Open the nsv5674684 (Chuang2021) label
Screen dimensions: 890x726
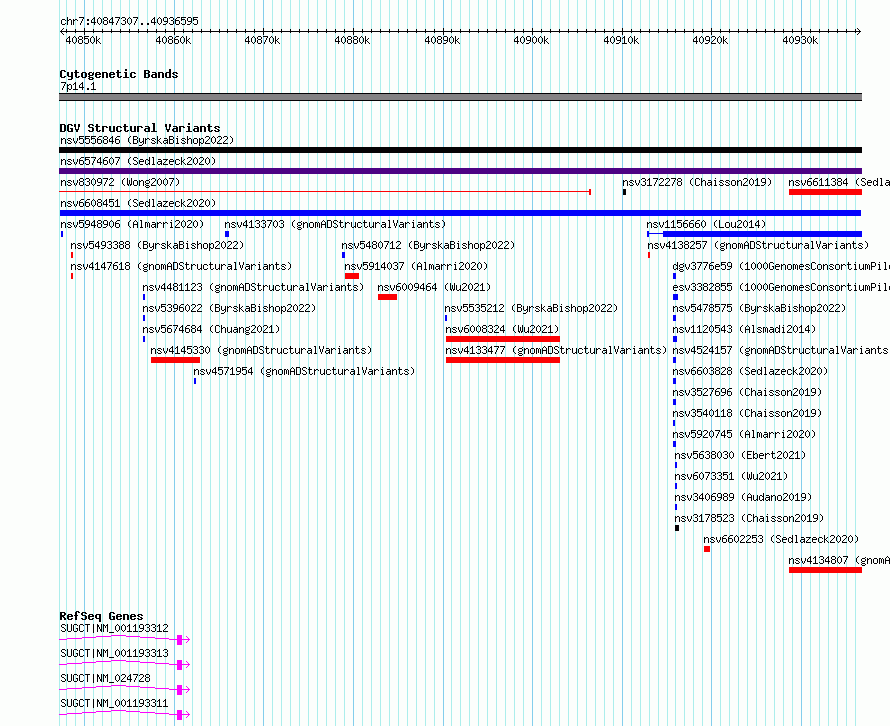click(211, 329)
